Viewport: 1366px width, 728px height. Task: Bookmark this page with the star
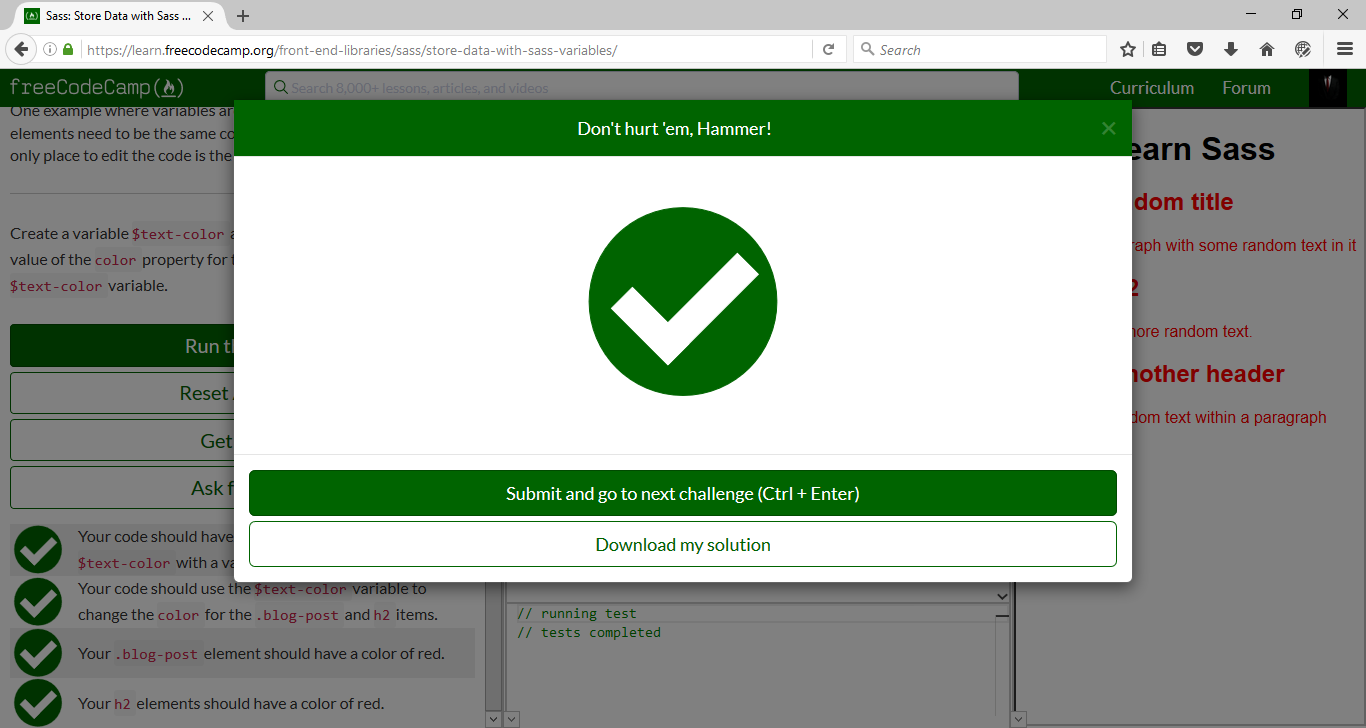(x=1127, y=48)
